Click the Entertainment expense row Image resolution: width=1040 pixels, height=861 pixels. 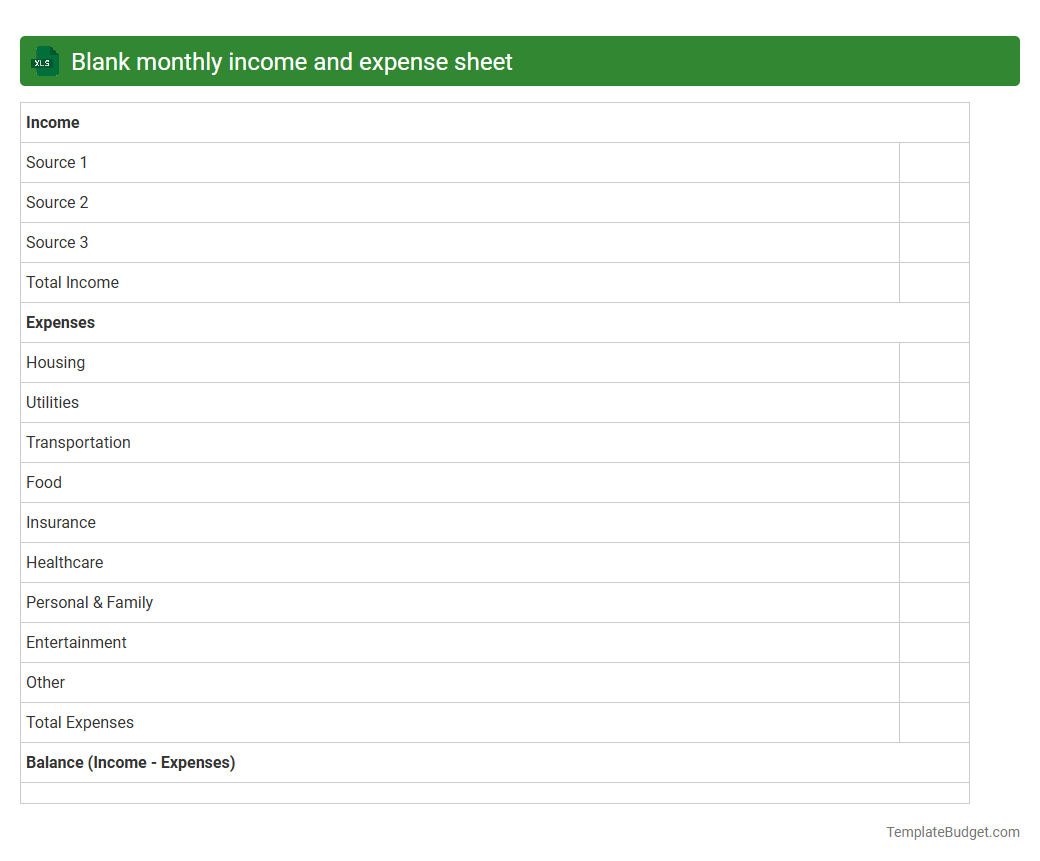76,642
